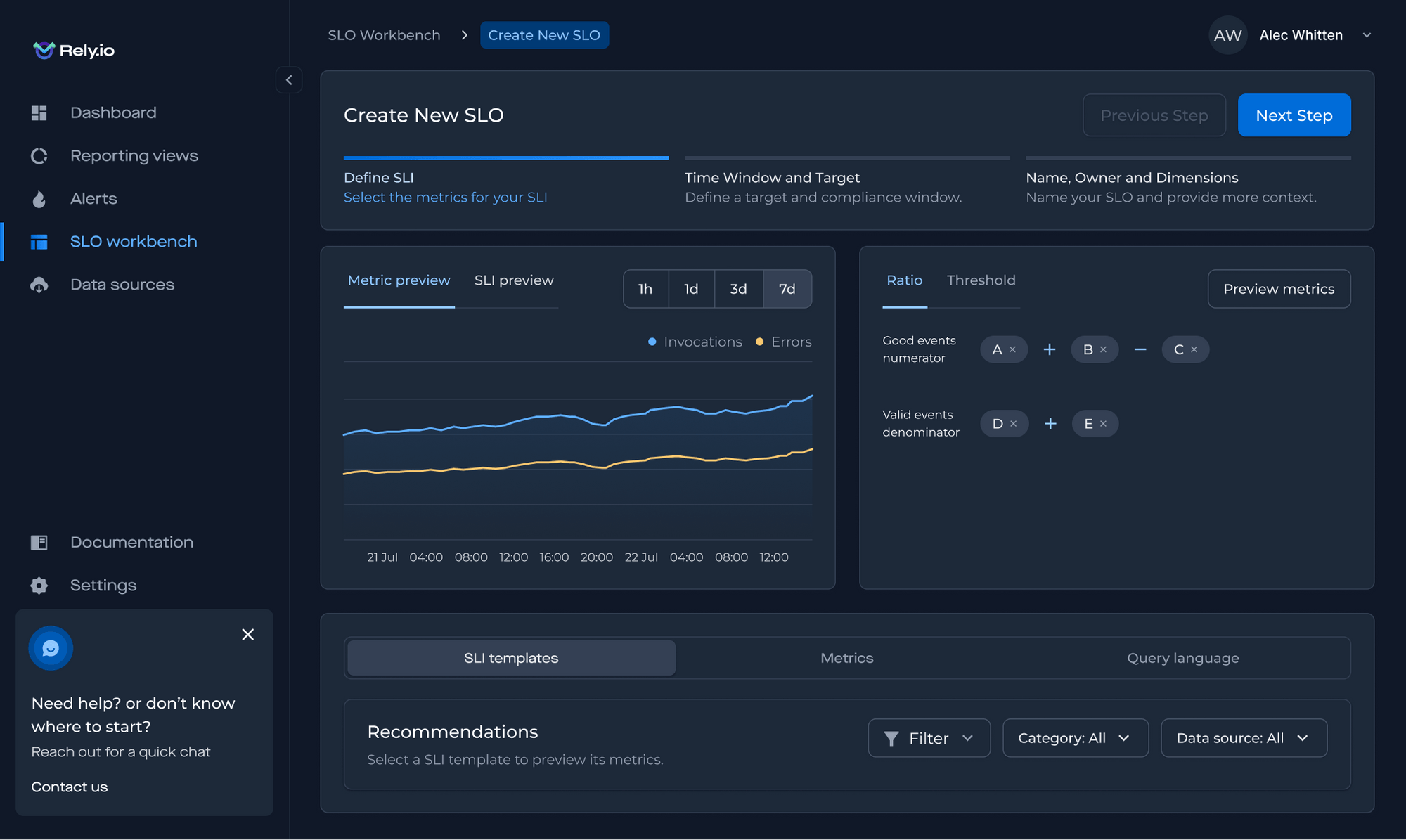Select the SLO workbench icon

tap(39, 241)
